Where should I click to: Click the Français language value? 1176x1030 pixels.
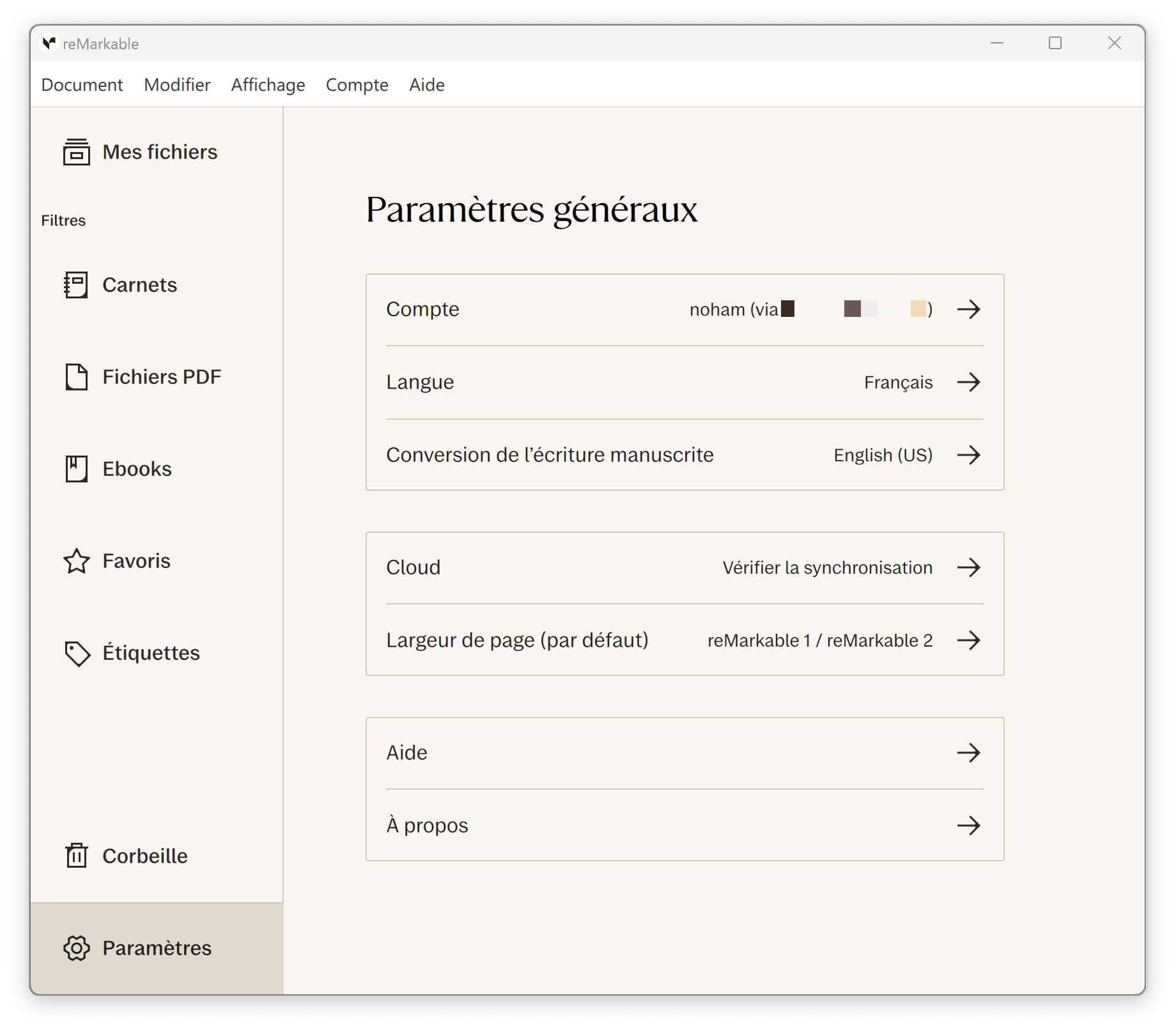(x=898, y=382)
